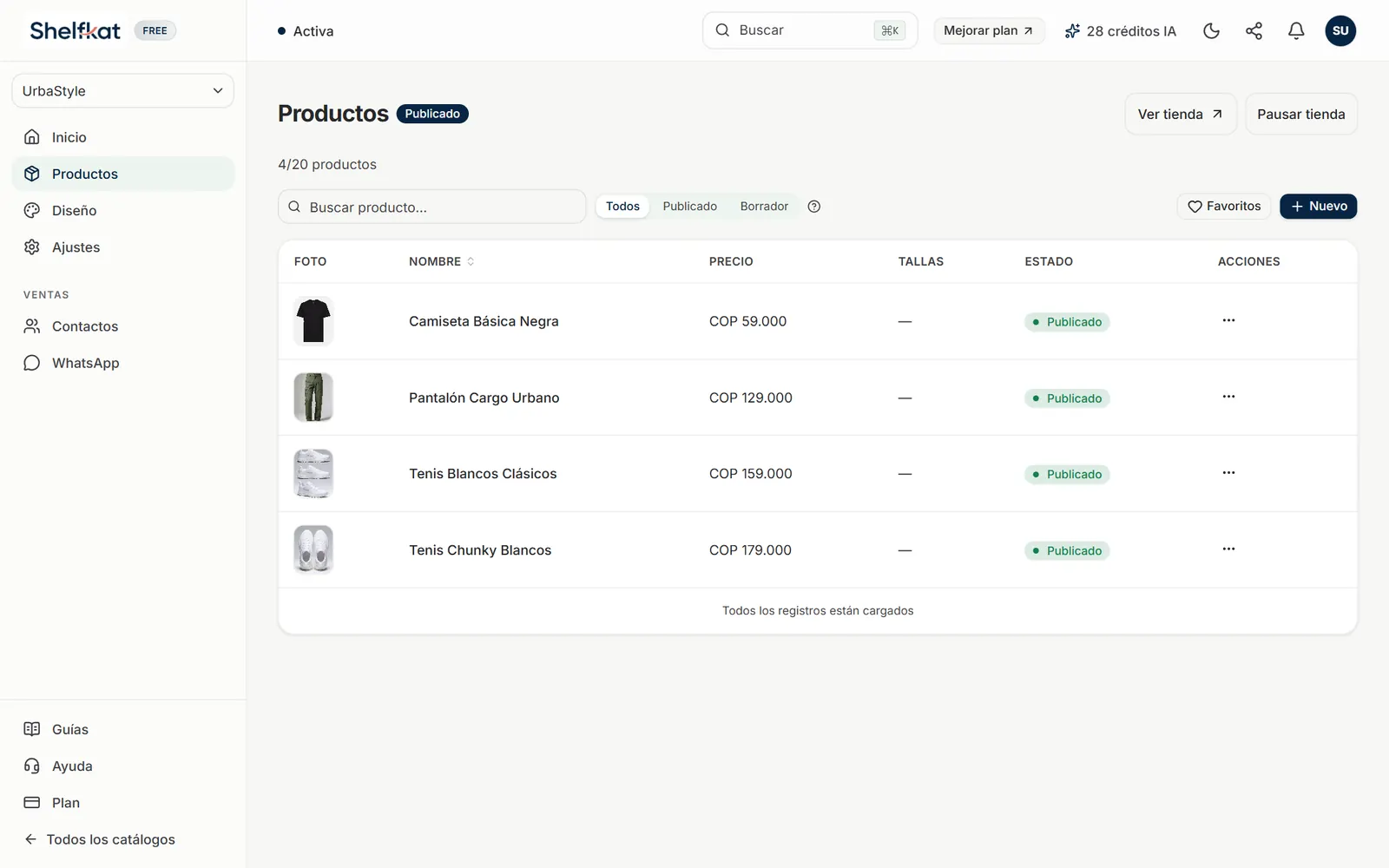Click the 28 créditos IA sparkle indicator
The width and height of the screenshot is (1389, 868).
point(1120,31)
